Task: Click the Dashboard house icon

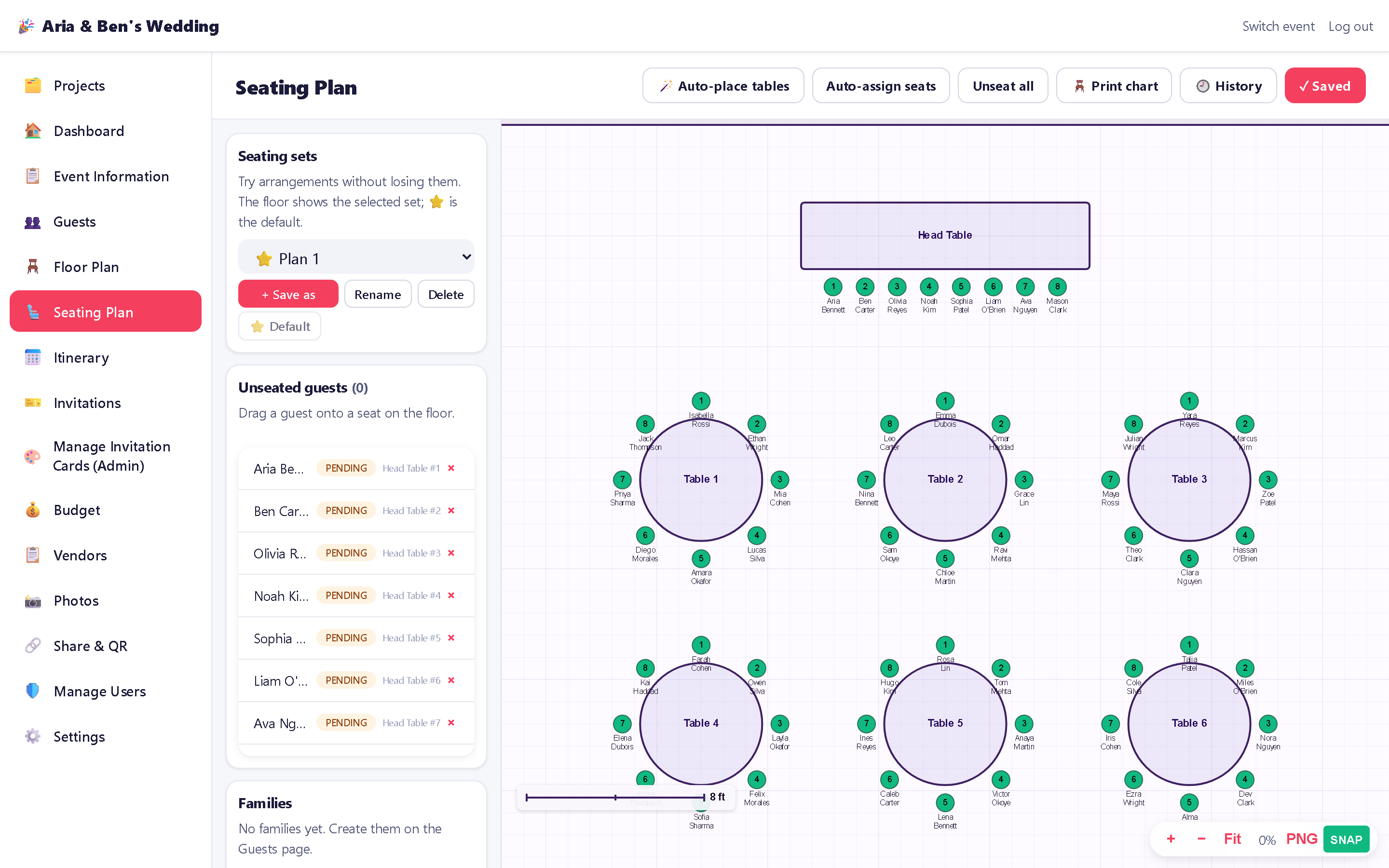Action: (33, 131)
